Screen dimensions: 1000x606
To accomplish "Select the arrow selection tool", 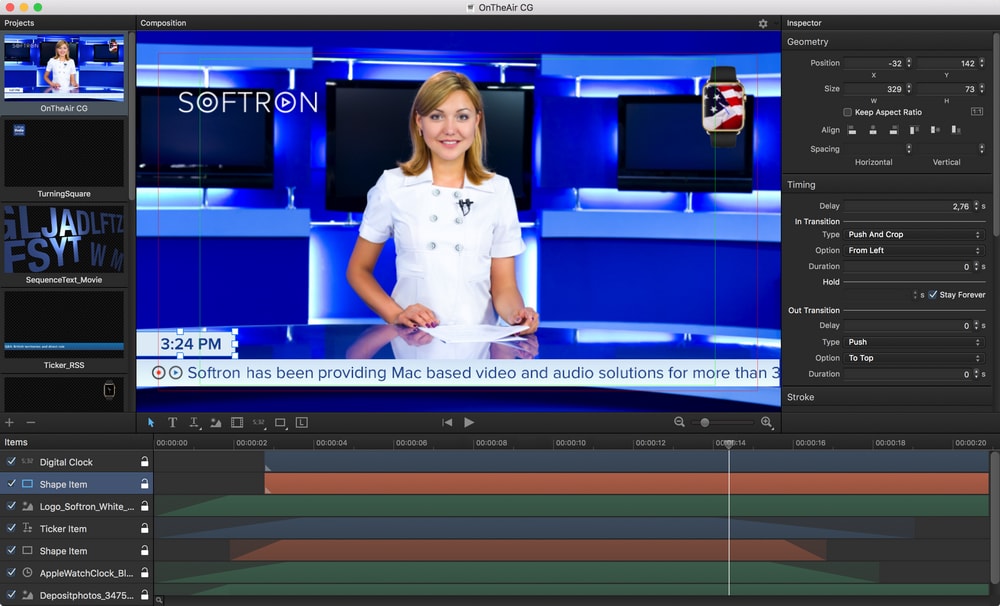I will (x=151, y=422).
